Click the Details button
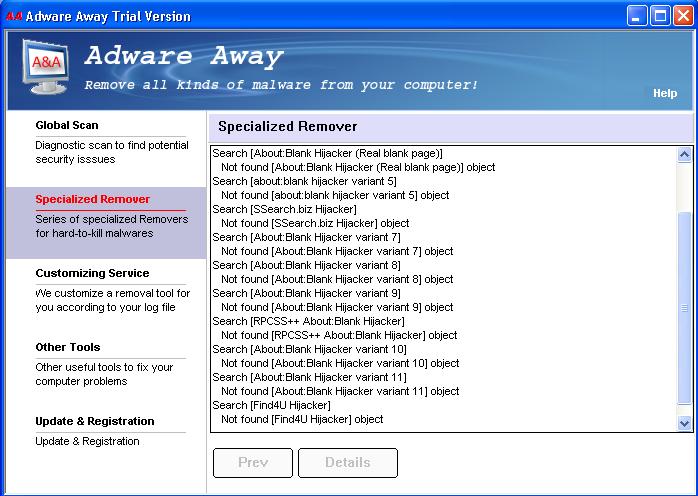The image size is (698, 496). pyautogui.click(x=348, y=463)
